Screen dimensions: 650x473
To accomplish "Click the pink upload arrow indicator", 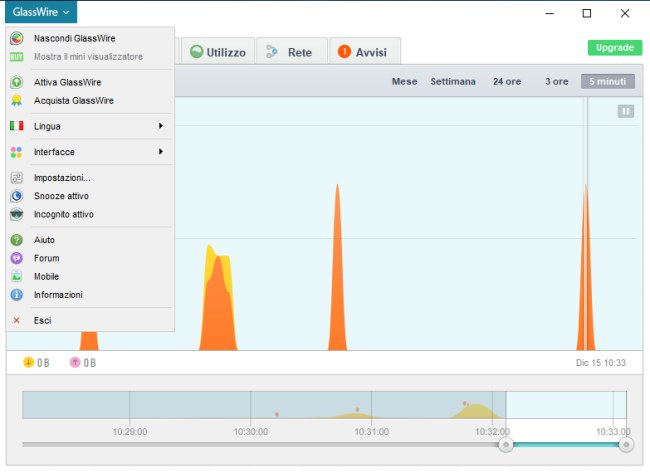I will [75, 362].
